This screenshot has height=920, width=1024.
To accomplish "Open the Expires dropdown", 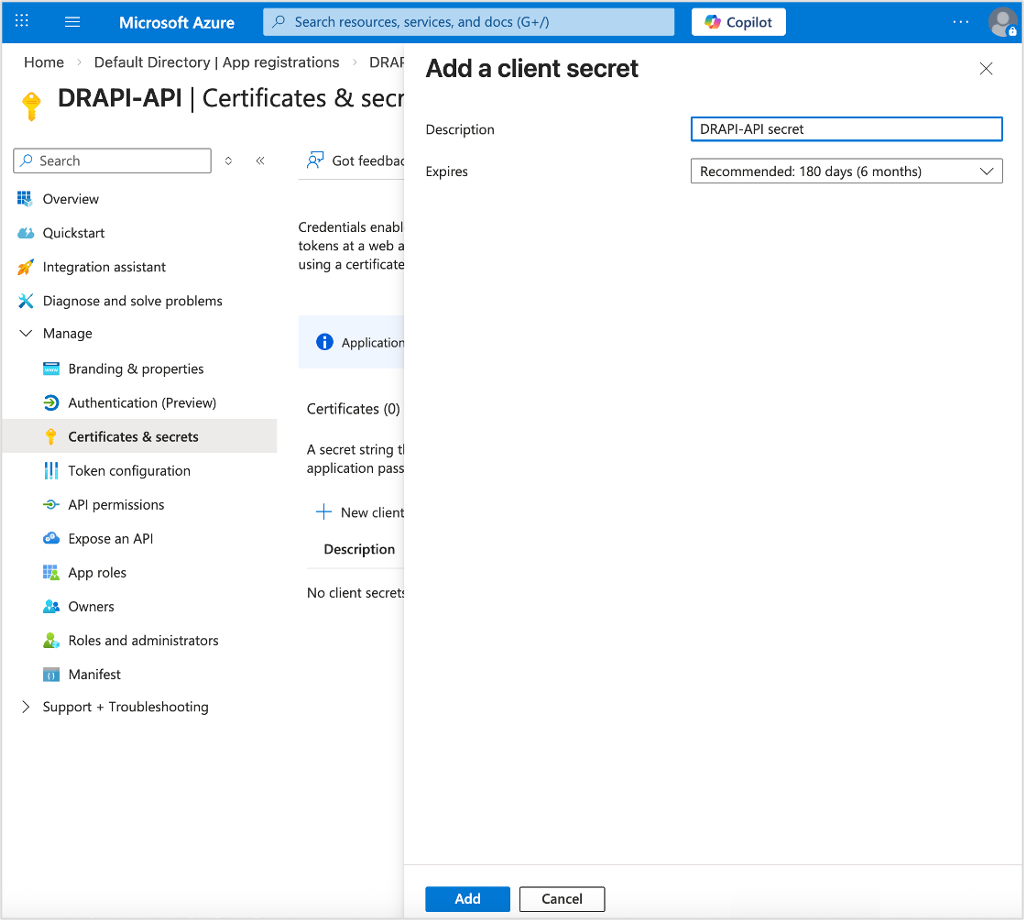I will [846, 170].
